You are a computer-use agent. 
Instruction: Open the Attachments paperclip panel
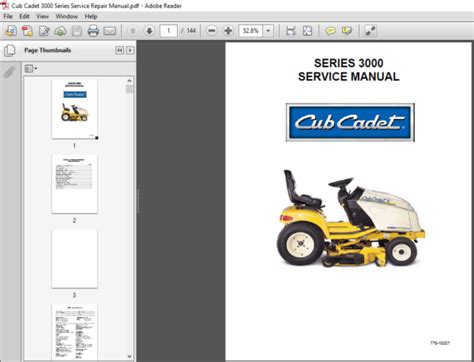(9, 72)
